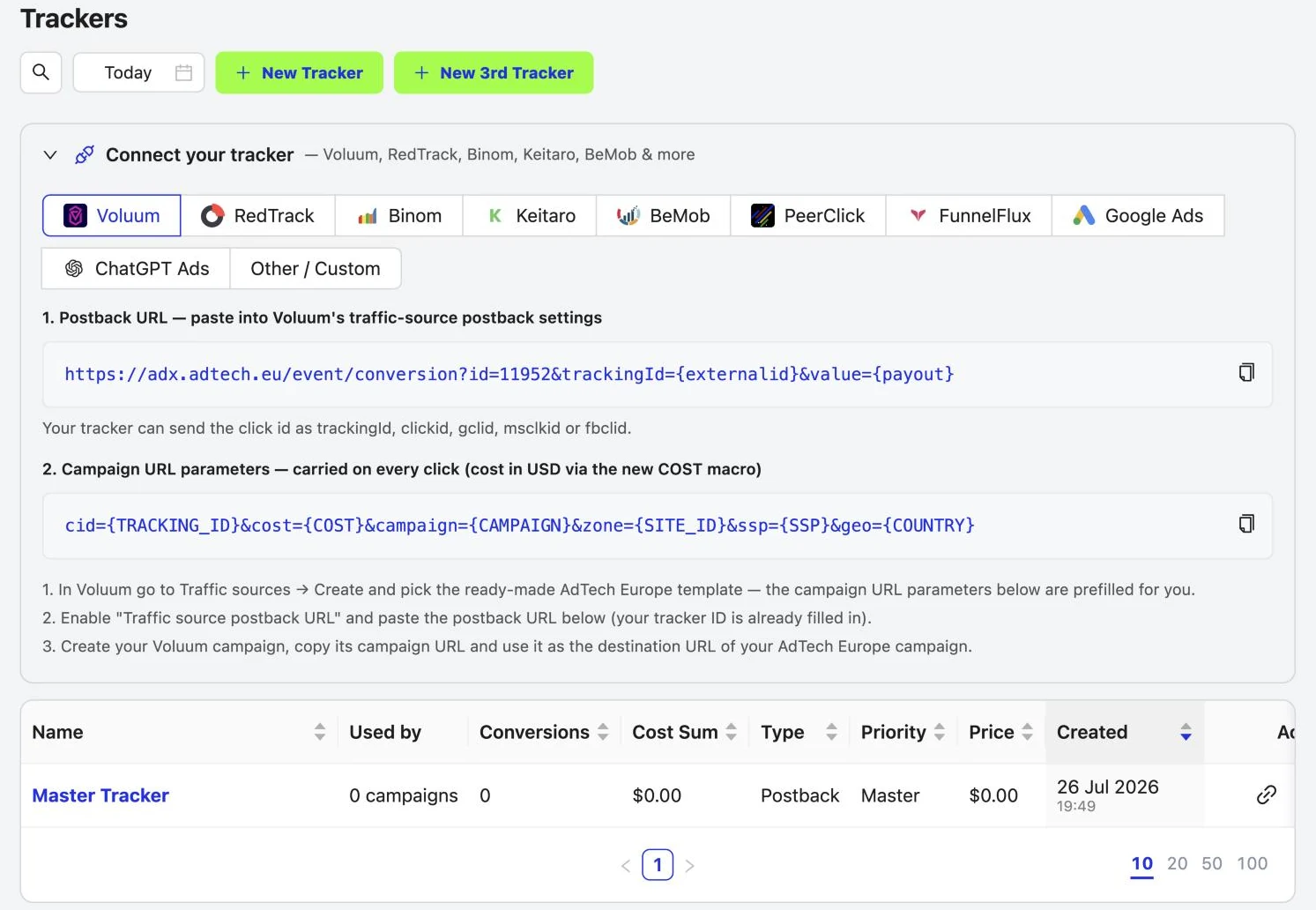Viewport: 1316px width, 910px height.
Task: Collapse the Connect your tracker section
Action: click(50, 155)
